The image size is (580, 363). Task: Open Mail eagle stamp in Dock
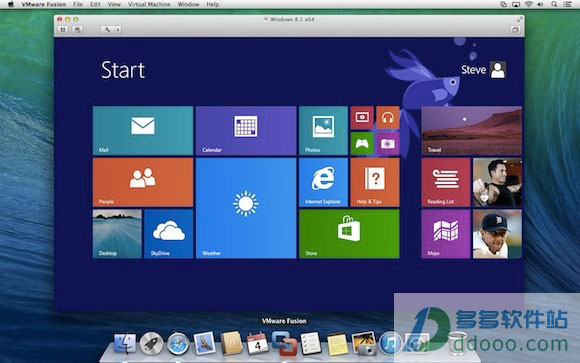(x=204, y=343)
